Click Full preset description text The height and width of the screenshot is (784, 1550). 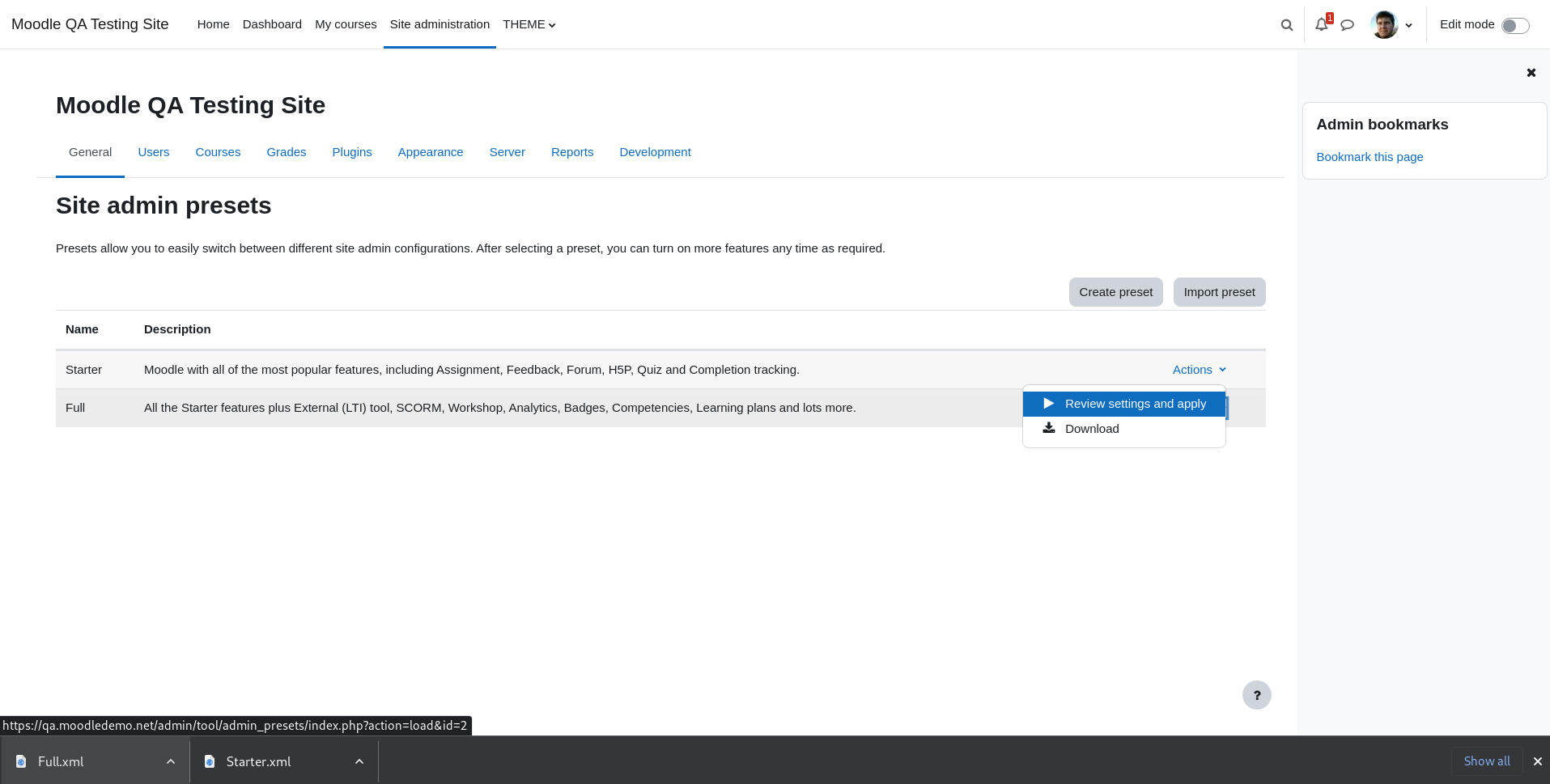(499, 408)
